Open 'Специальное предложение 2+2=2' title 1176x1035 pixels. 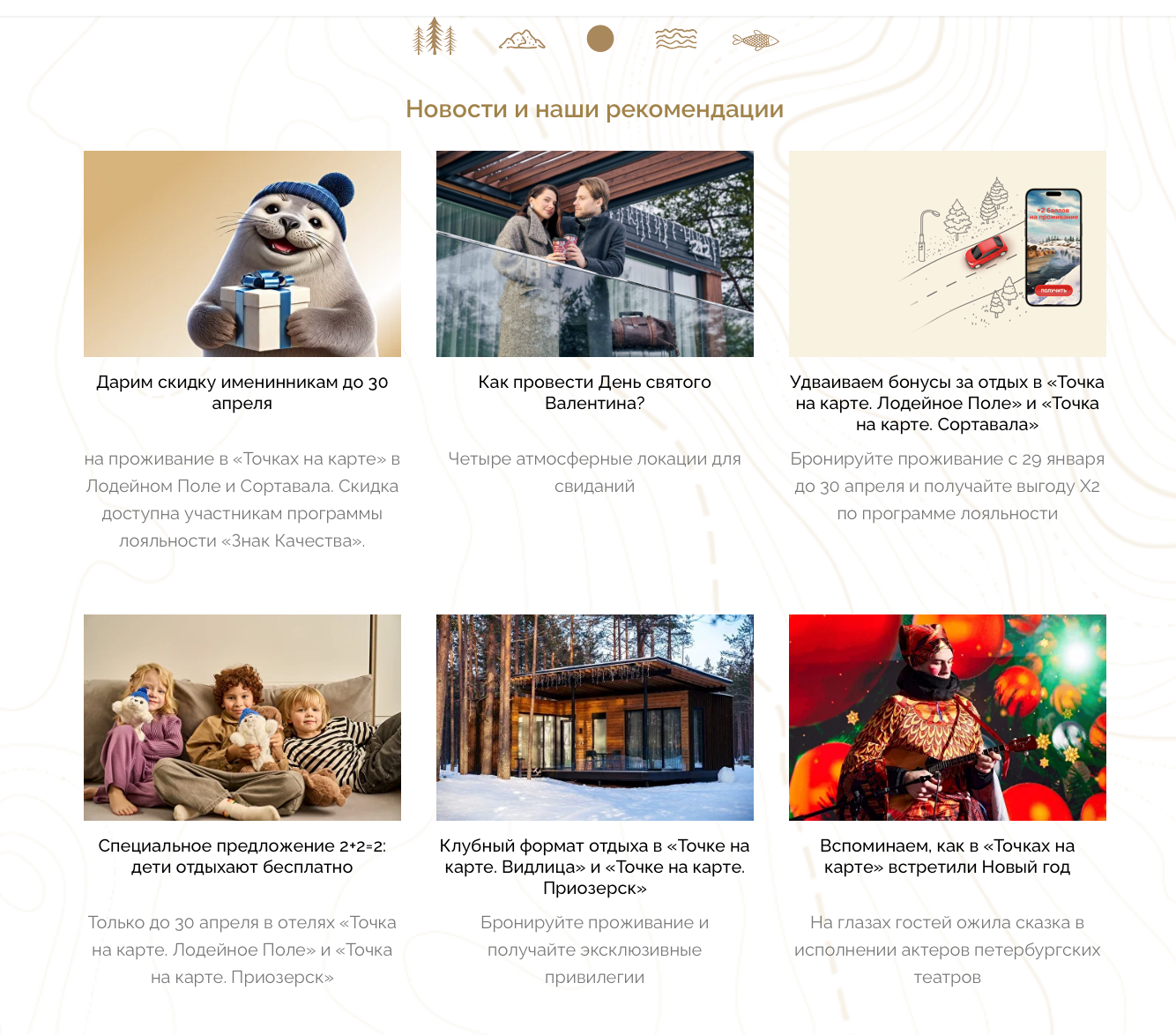tap(242, 856)
